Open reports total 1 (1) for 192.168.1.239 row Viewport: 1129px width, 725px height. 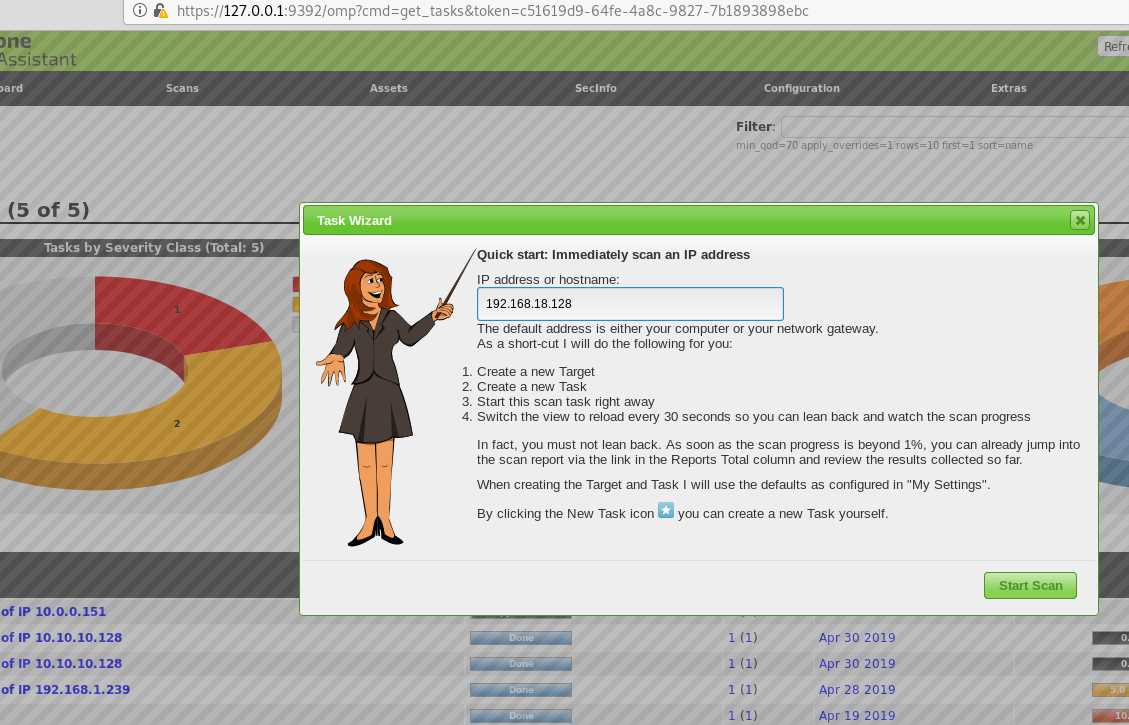[x=742, y=689]
